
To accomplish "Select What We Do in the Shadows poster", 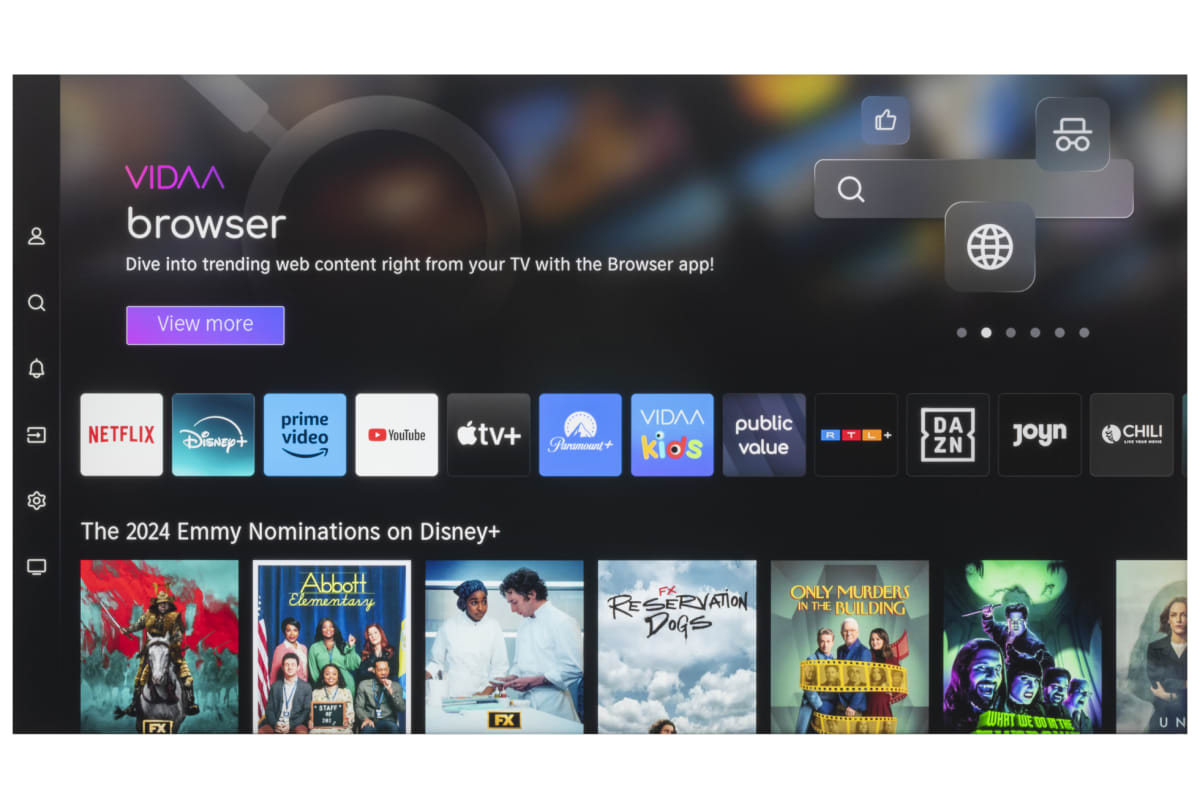I will pyautogui.click(x=1022, y=646).
